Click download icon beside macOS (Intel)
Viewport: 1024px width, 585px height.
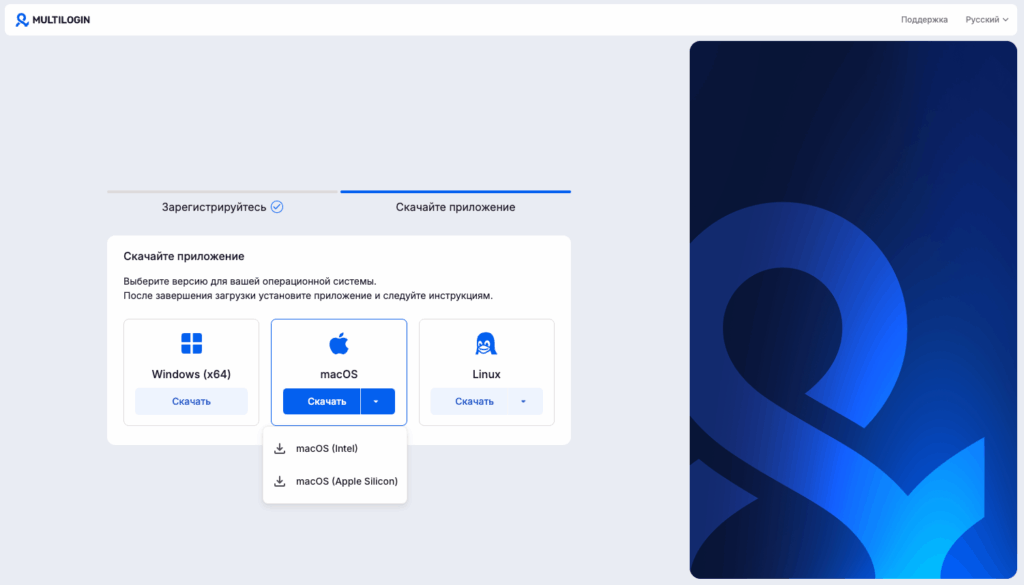(x=280, y=449)
